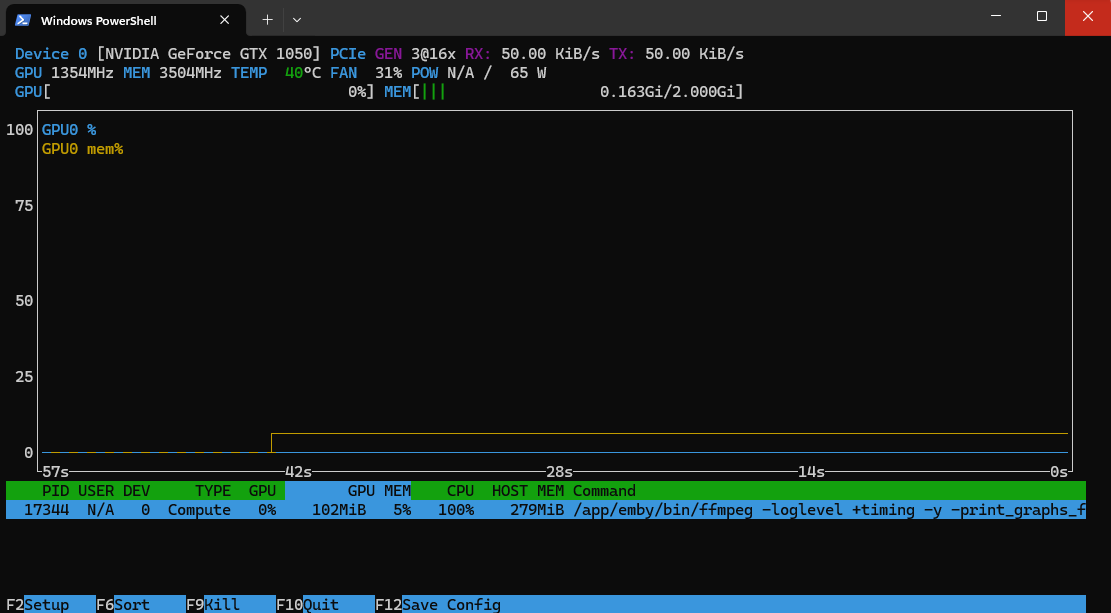Click the 57s time axis label
Viewport: 1111px width, 613px height.
coord(55,472)
